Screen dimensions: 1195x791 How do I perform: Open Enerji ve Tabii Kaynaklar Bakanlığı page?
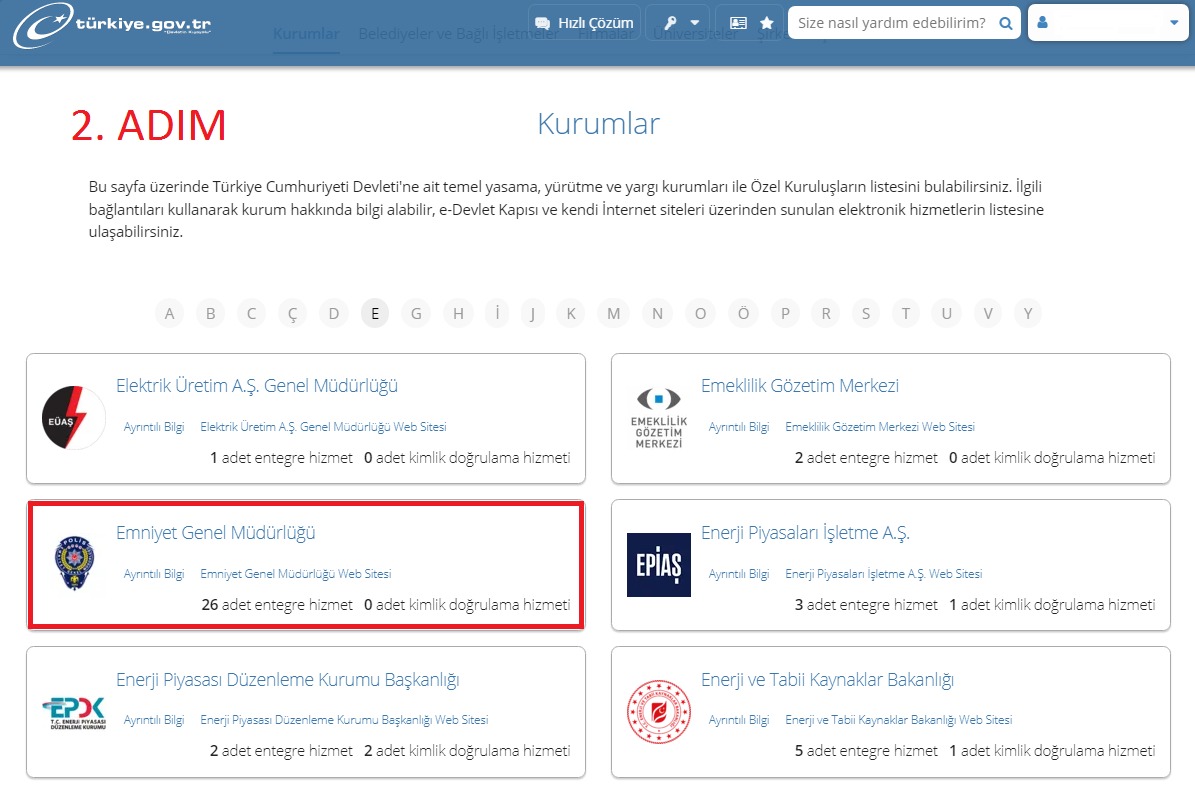pos(827,680)
